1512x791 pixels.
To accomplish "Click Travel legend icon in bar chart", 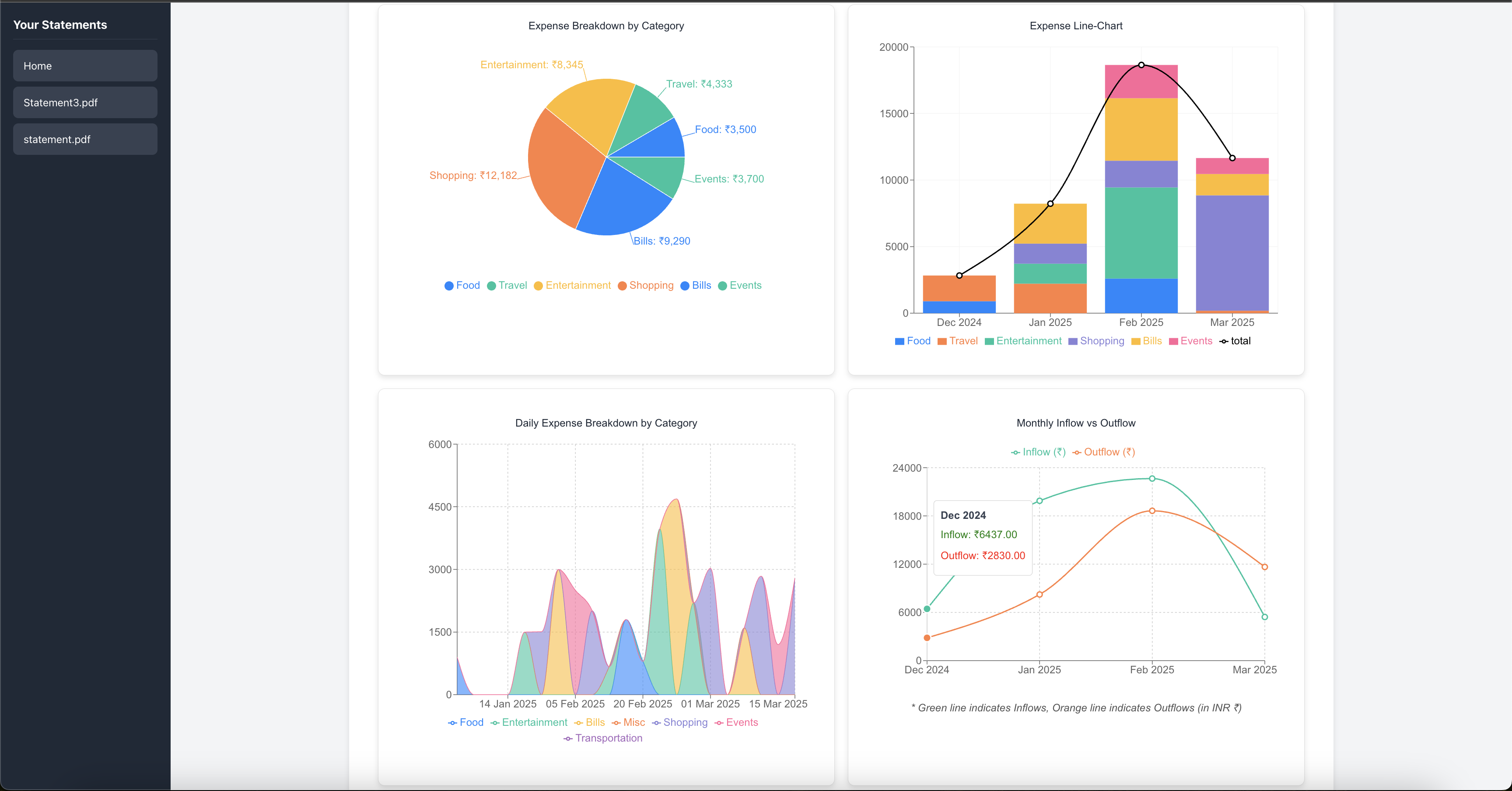I will point(942,342).
